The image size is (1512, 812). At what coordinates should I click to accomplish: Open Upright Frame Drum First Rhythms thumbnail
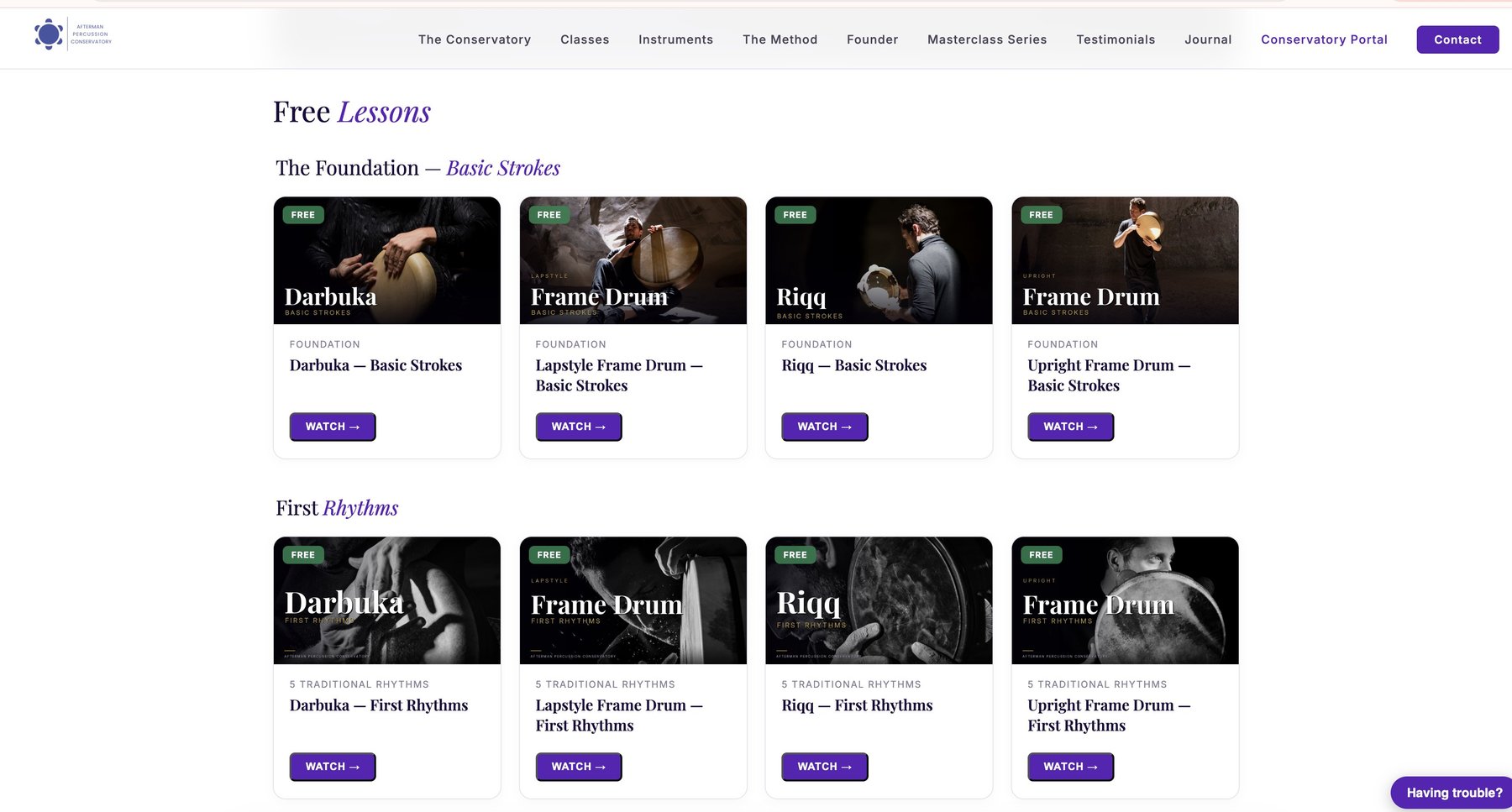point(1126,600)
